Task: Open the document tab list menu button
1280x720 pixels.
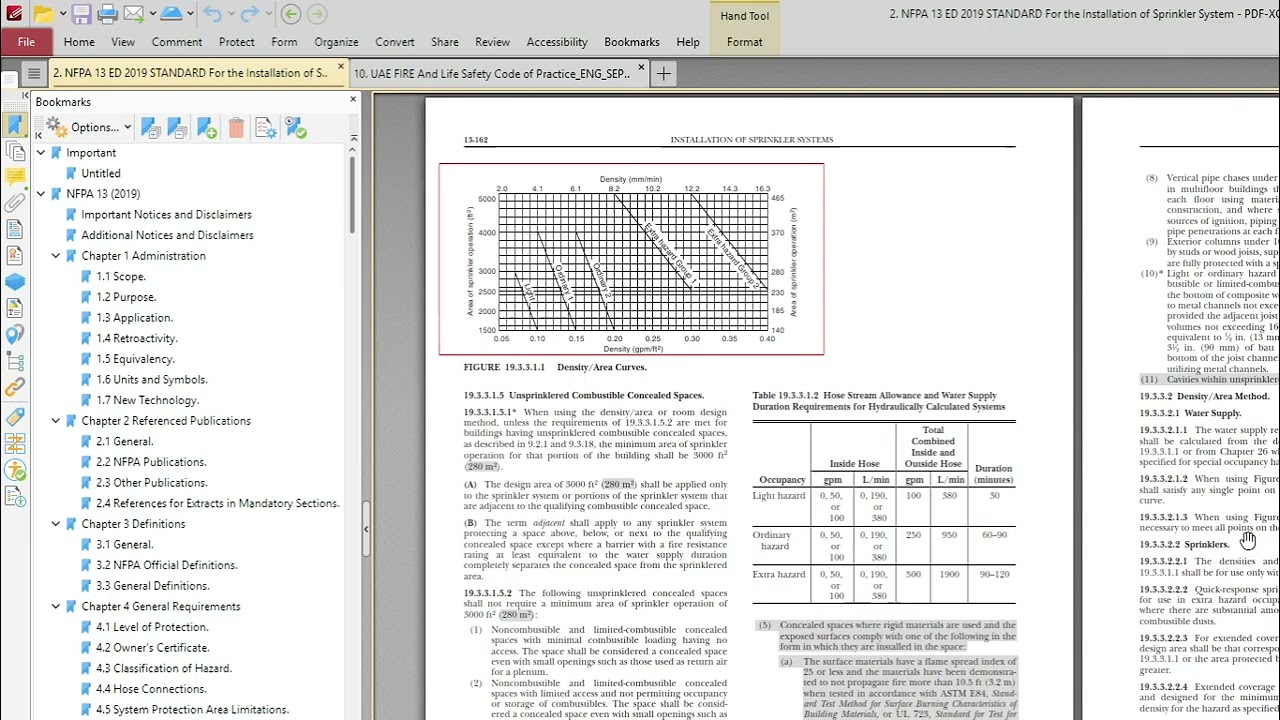Action: [x=33, y=73]
